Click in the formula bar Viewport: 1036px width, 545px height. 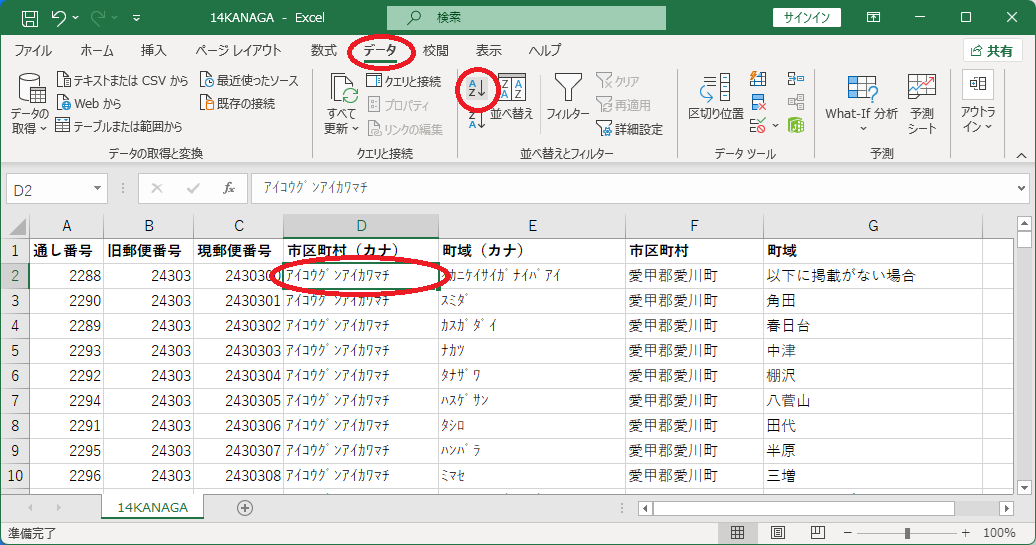click(x=632, y=189)
